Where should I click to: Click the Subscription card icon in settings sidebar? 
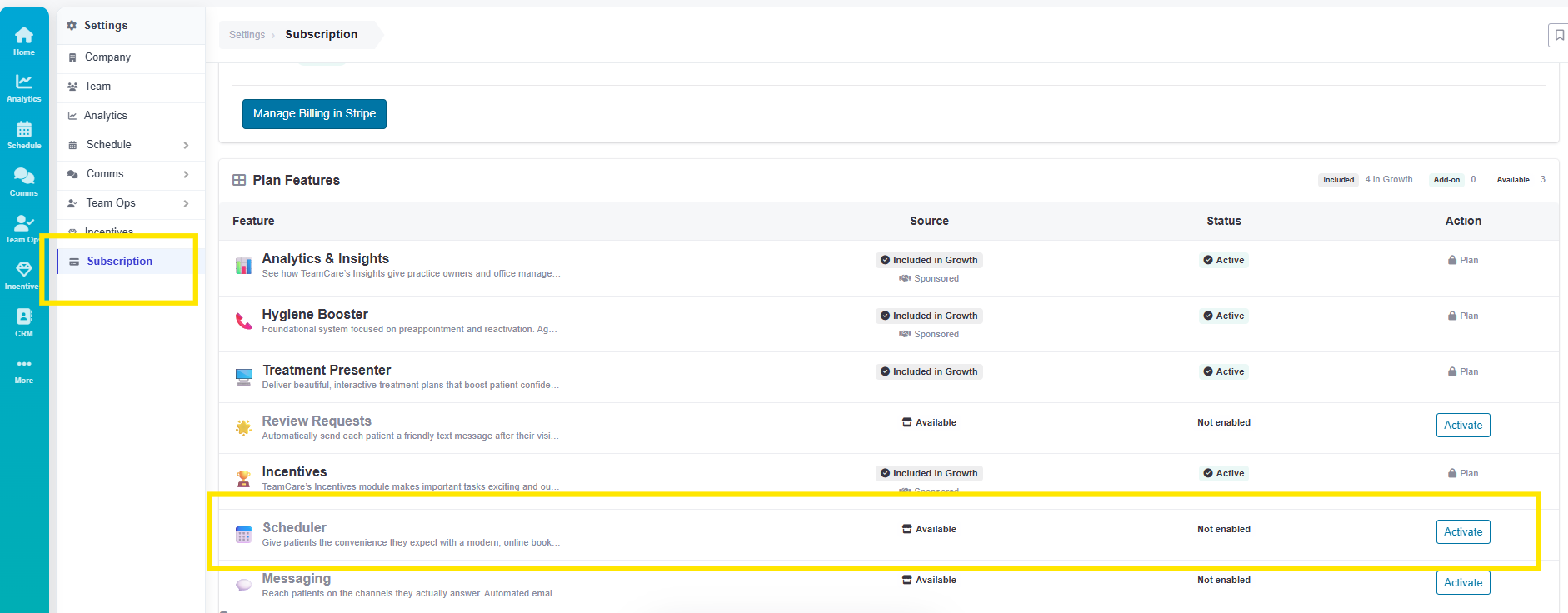click(74, 262)
